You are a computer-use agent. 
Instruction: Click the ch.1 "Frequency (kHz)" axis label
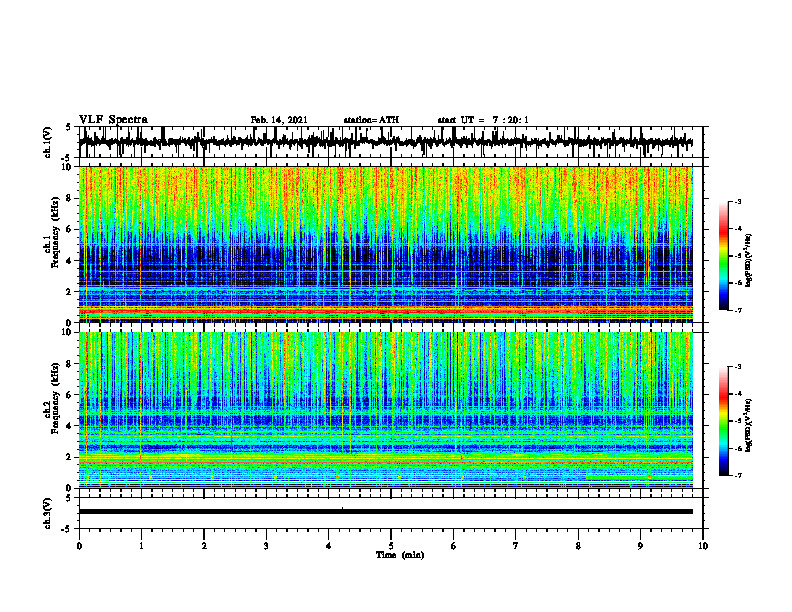pyautogui.click(x=56, y=231)
